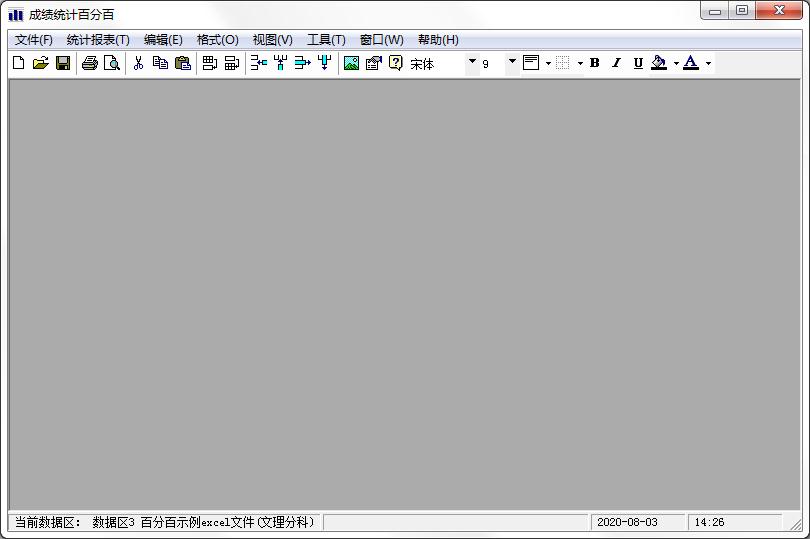Open Print Preview magnifier icon
Screen dimensions: 810x539
(x=111, y=63)
